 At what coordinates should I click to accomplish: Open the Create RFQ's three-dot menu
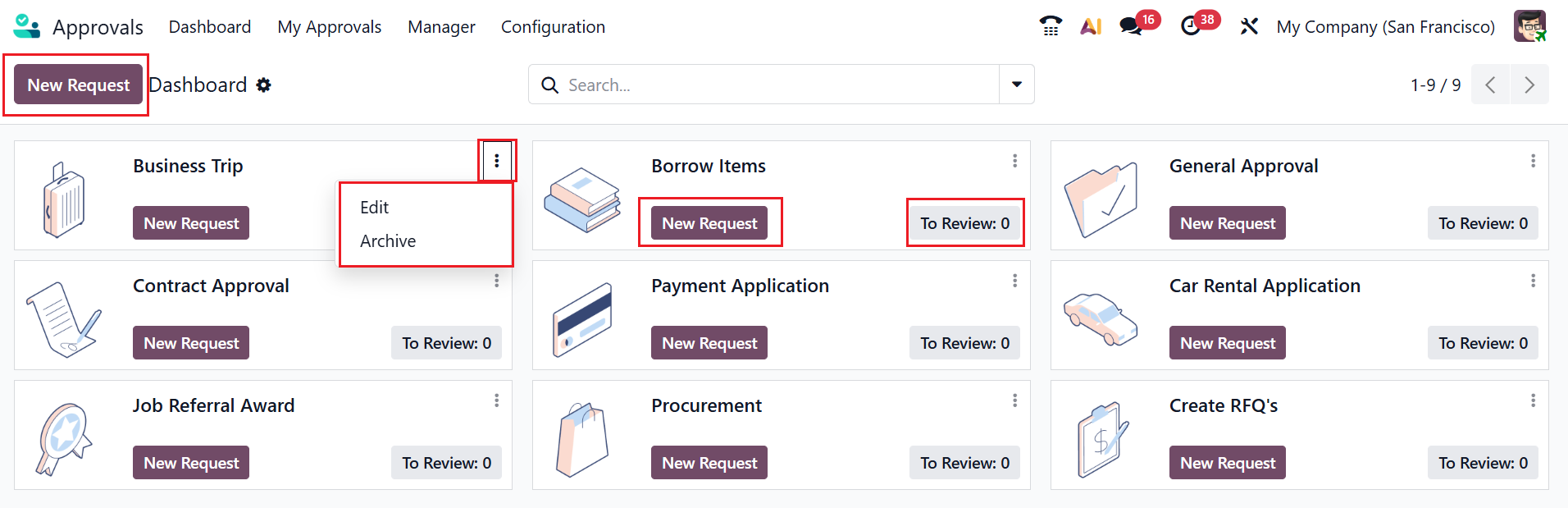pos(1533,400)
